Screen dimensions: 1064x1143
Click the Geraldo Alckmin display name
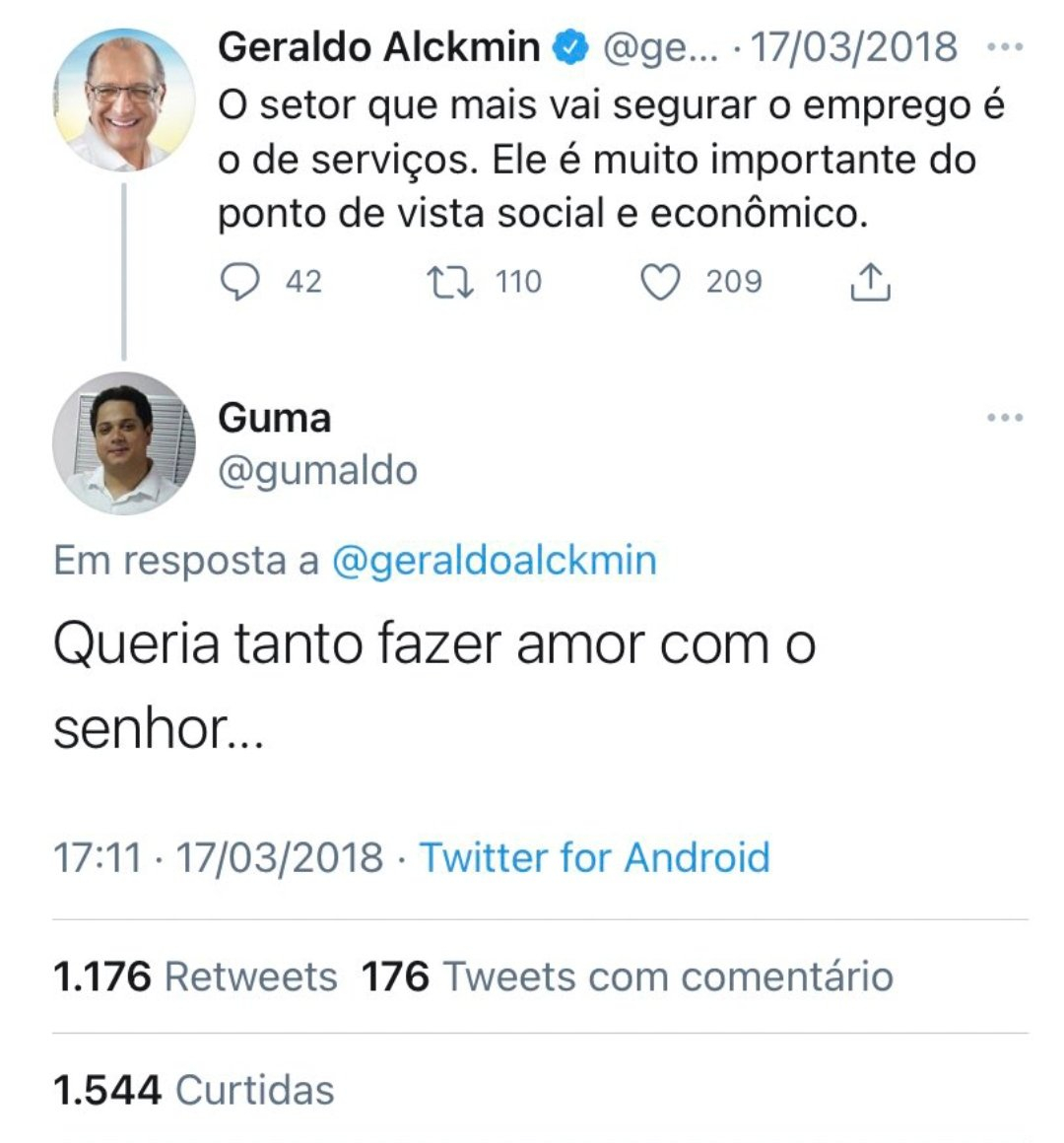(378, 47)
